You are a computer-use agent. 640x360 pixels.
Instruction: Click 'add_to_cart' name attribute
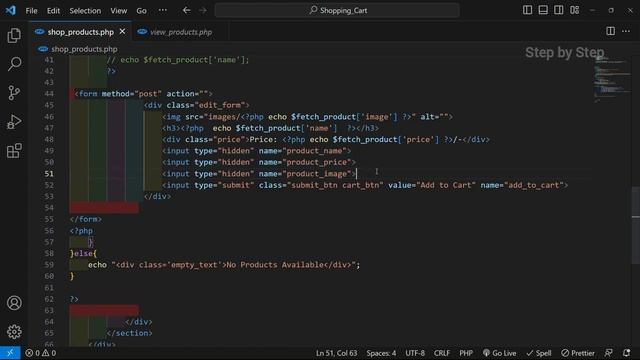[x=534, y=185]
